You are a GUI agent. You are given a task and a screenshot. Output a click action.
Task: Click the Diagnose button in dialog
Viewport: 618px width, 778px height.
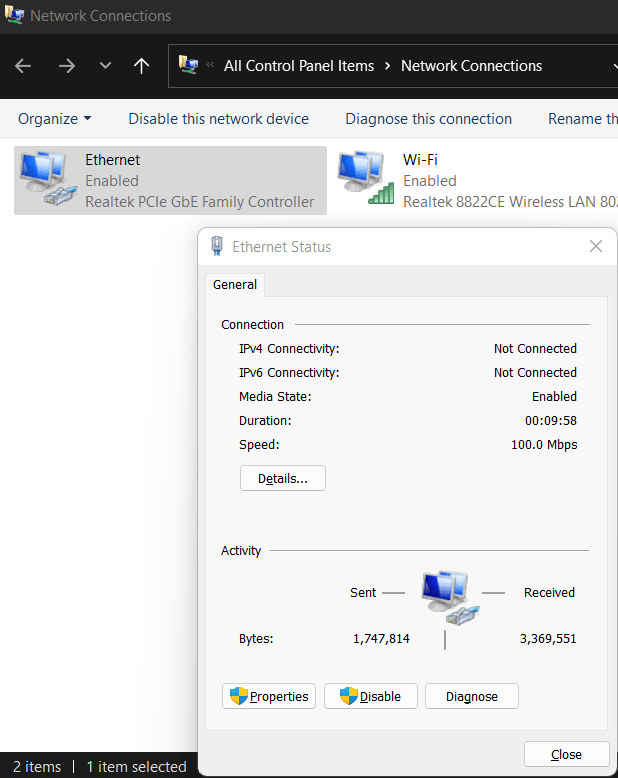pos(472,696)
